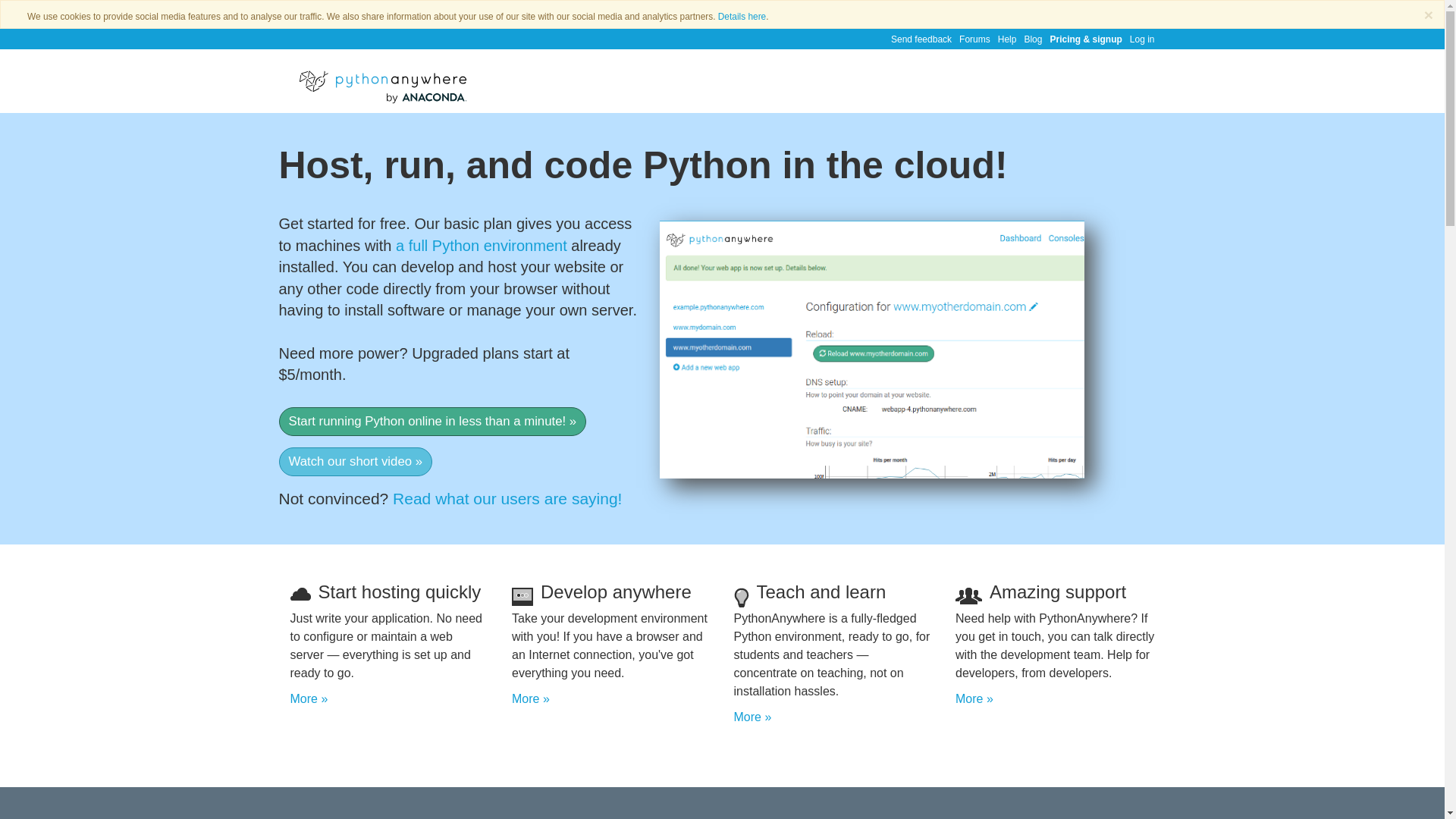Image resolution: width=1456 pixels, height=819 pixels.
Task: Click the 'Amazing support' heading
Action: [x=1057, y=592]
